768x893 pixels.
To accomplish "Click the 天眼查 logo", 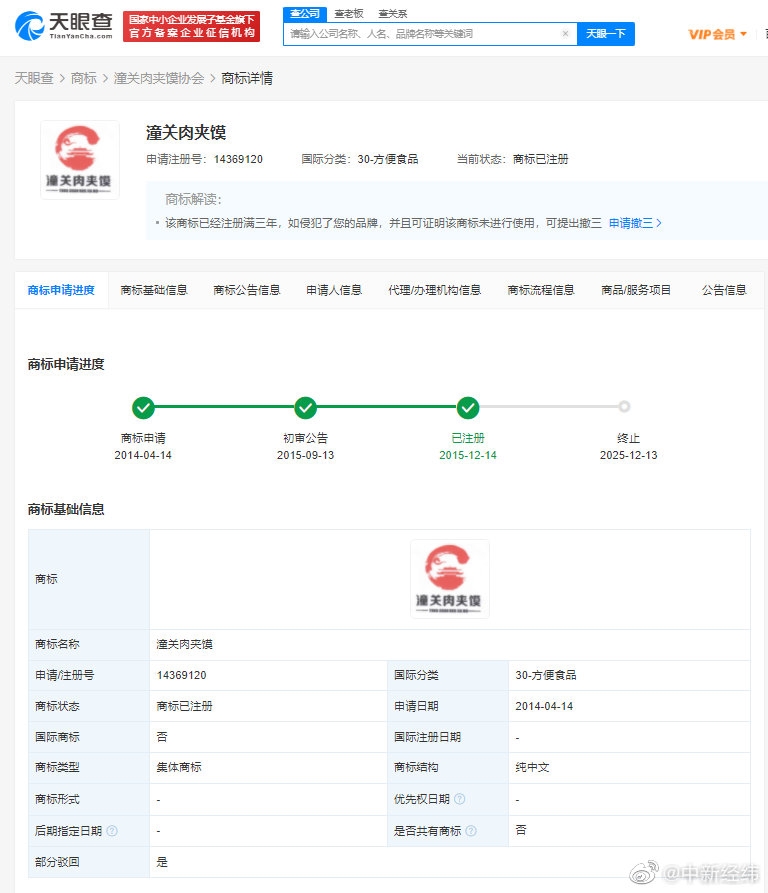I will point(62,27).
